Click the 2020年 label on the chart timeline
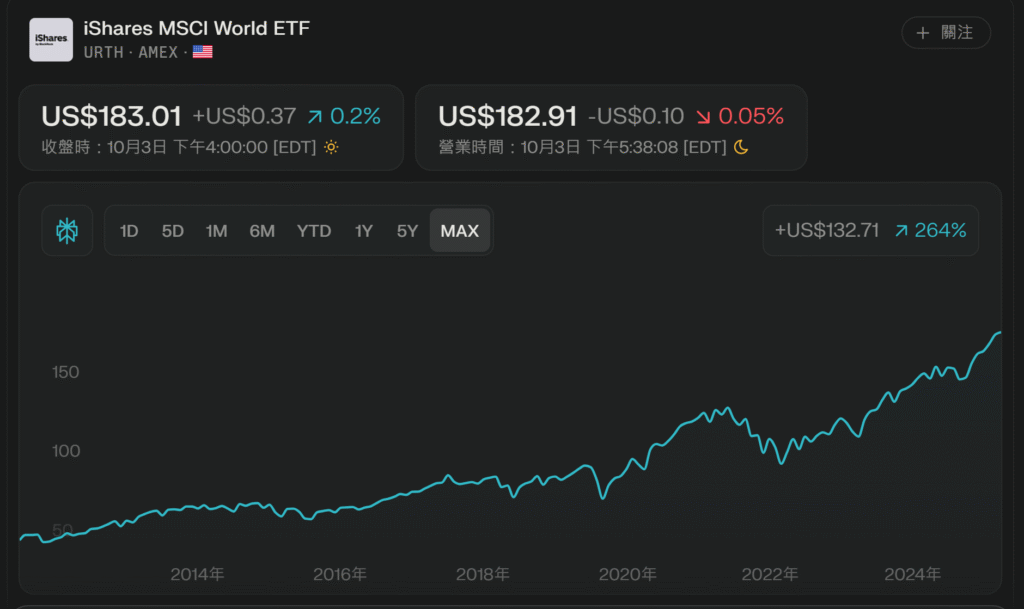Viewport: 1024px width, 609px height. click(627, 575)
